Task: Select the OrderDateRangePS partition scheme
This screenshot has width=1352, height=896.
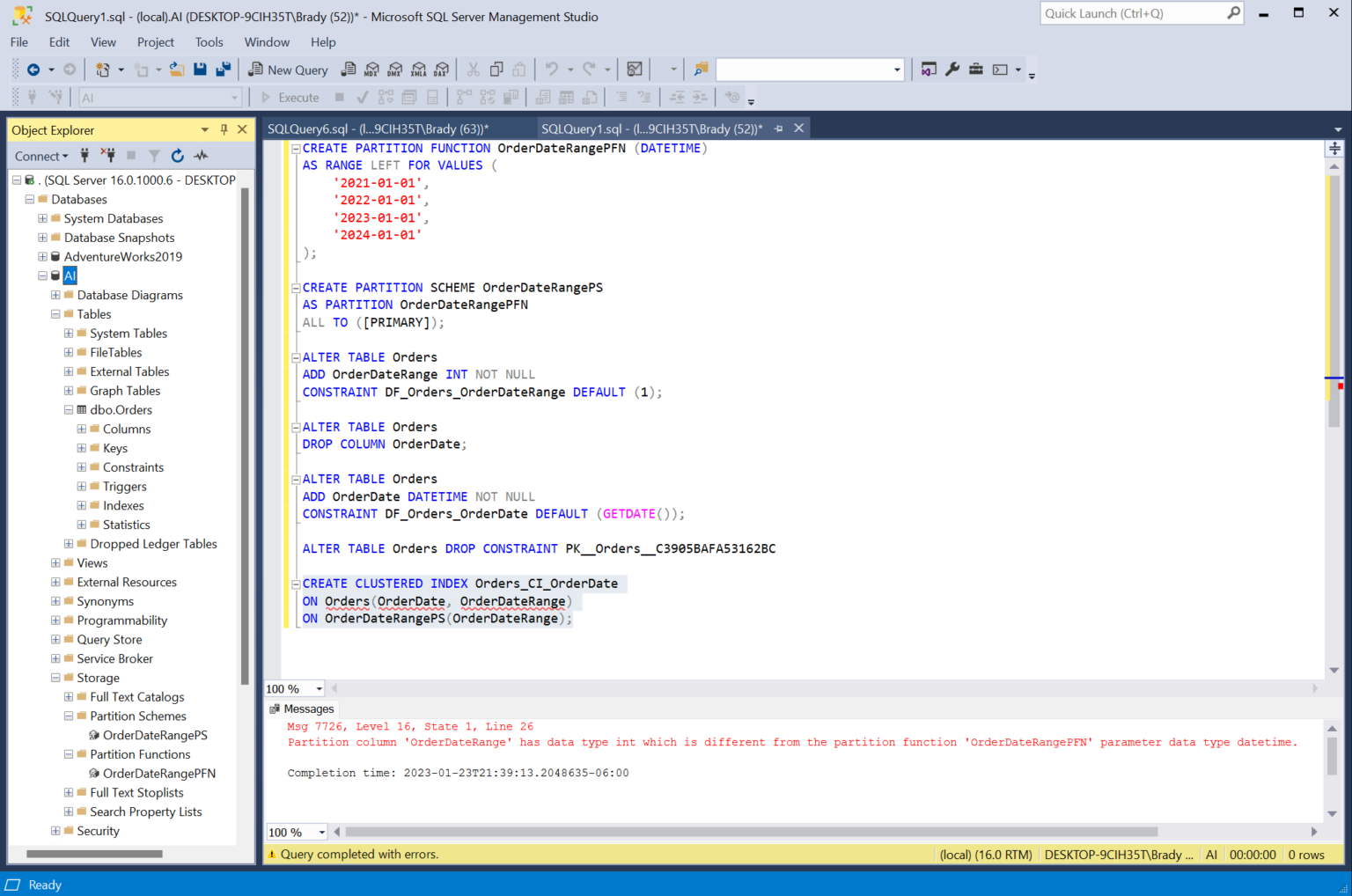Action: pos(155,735)
